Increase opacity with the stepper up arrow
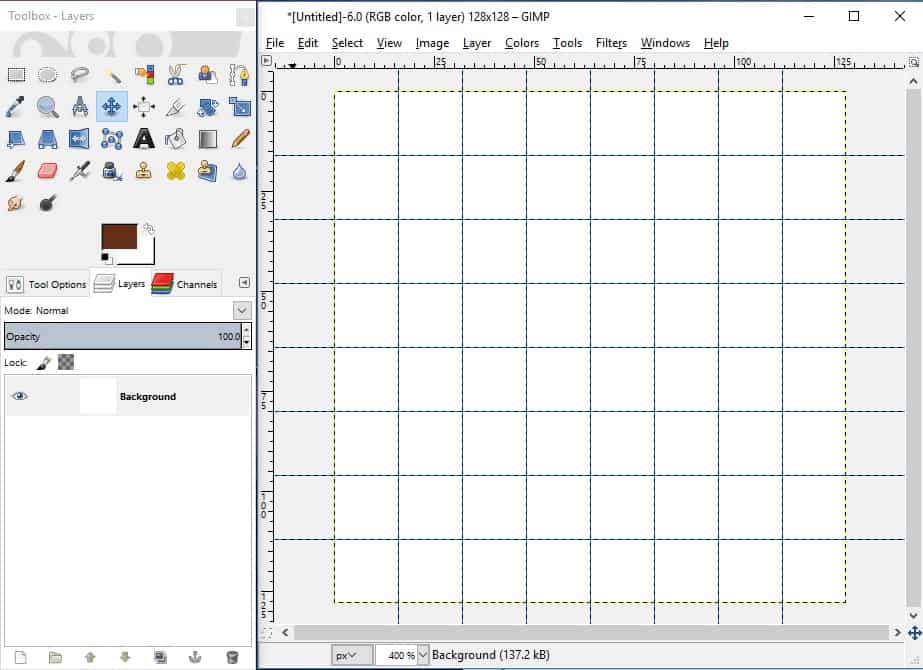 pyautogui.click(x=247, y=330)
